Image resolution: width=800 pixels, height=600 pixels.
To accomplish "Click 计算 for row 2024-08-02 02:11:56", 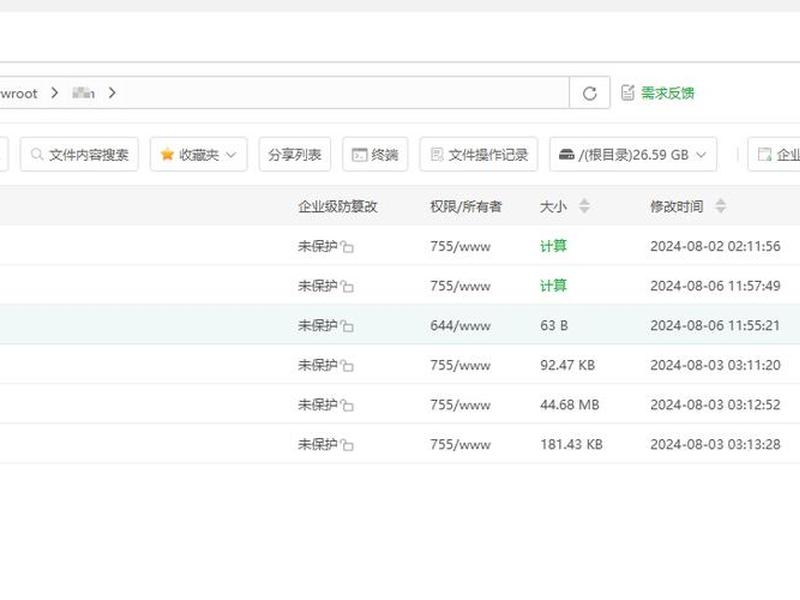I will pyautogui.click(x=553, y=246).
